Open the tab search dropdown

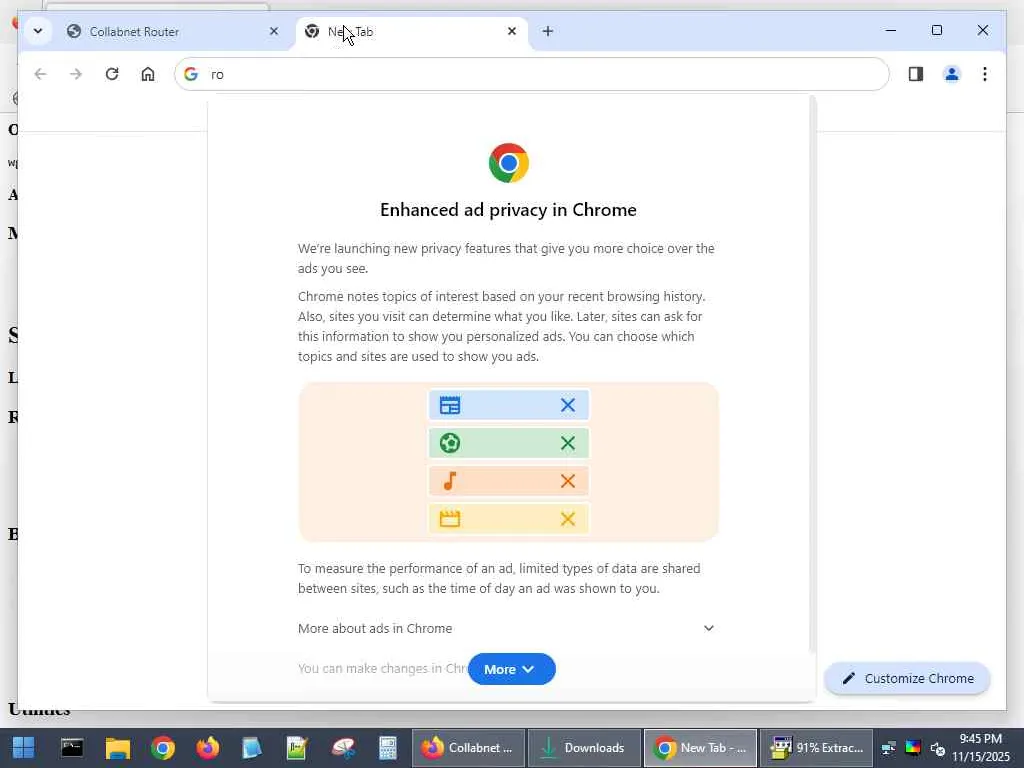(38, 31)
